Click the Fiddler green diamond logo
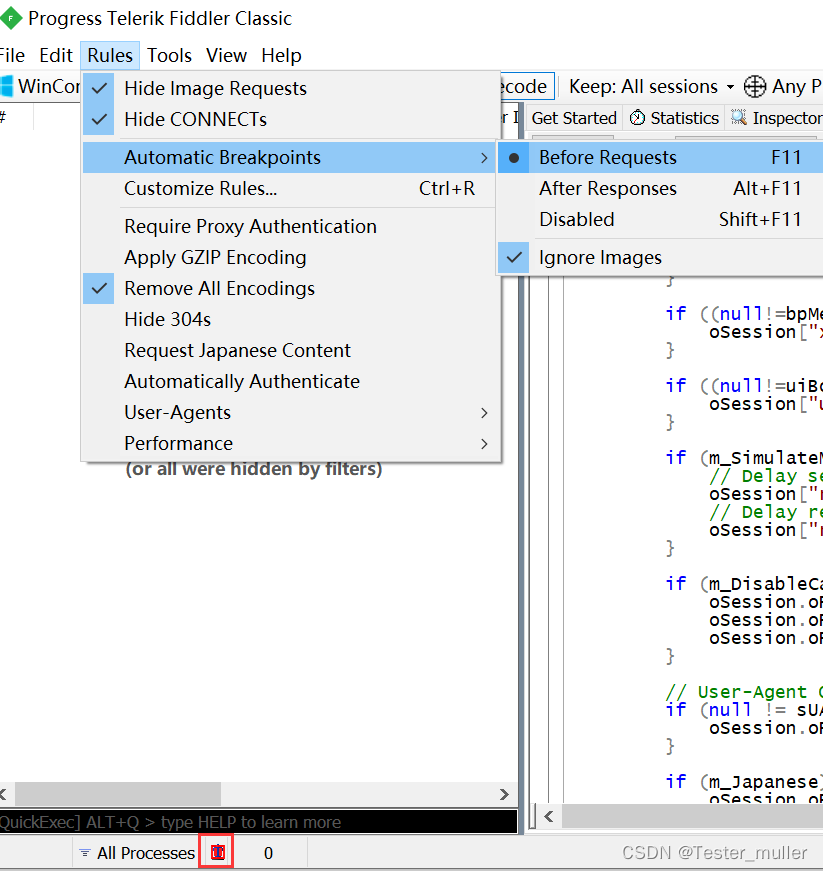 [x=10, y=18]
